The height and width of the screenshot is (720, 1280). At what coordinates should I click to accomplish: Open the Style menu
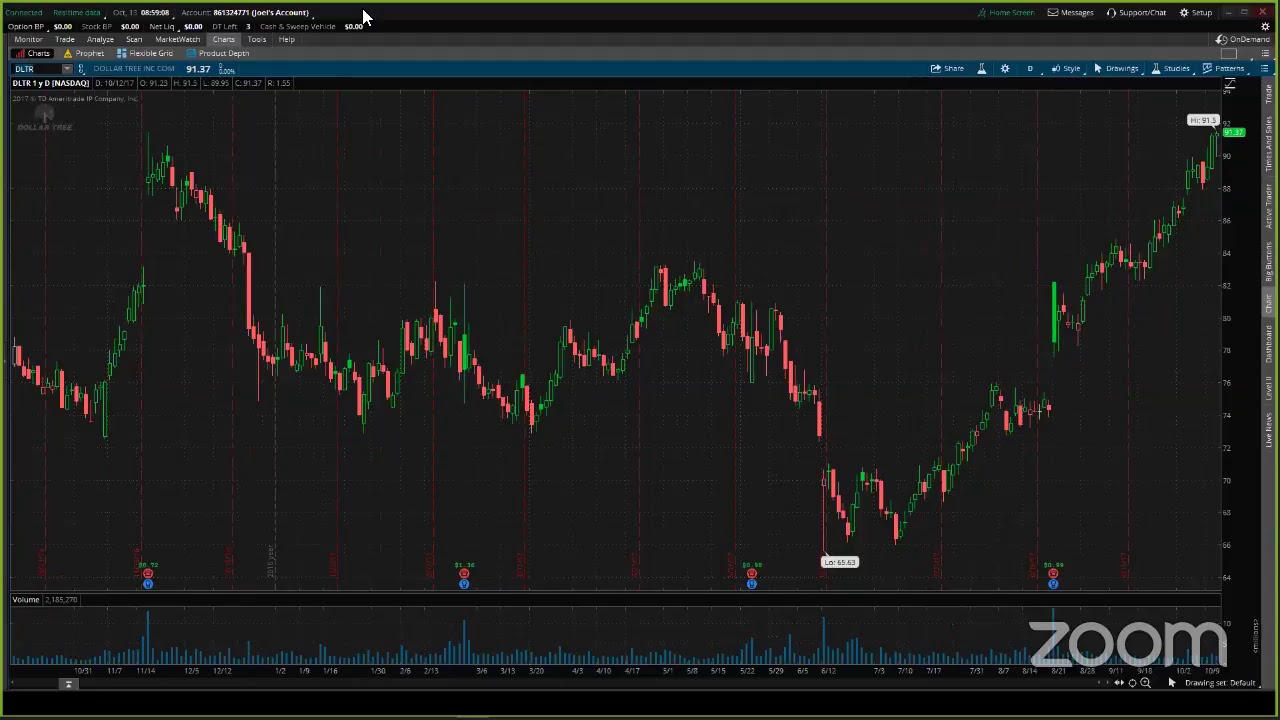(x=1066, y=68)
